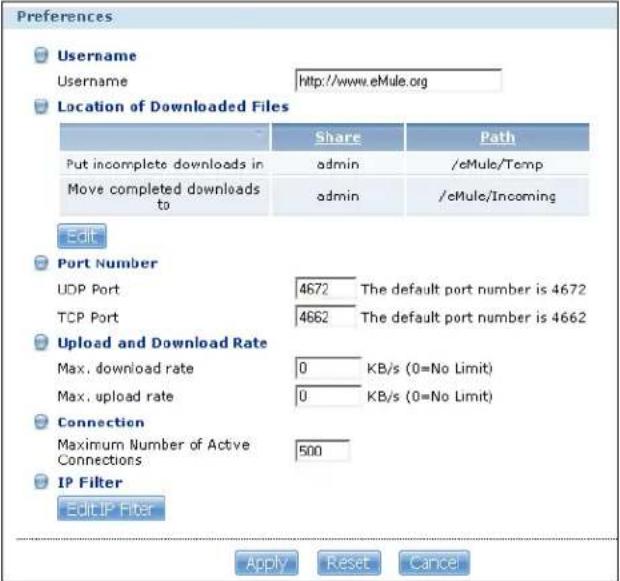Click the Location of Downloaded Files heading
This screenshot has width=620, height=581.
pos(173,106)
